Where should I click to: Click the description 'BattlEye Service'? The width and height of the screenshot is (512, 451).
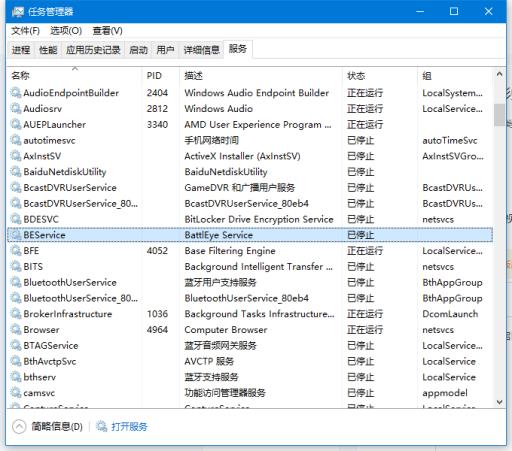(219, 235)
